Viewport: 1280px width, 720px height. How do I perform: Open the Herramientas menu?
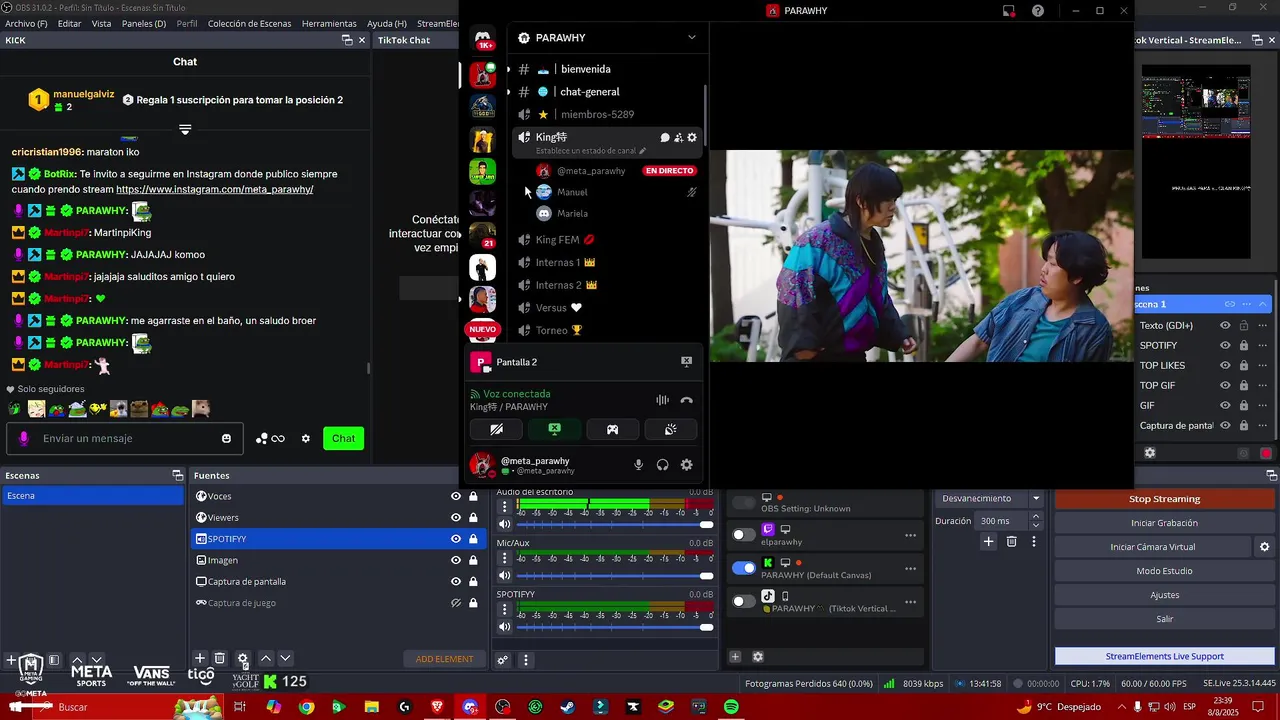(x=329, y=23)
